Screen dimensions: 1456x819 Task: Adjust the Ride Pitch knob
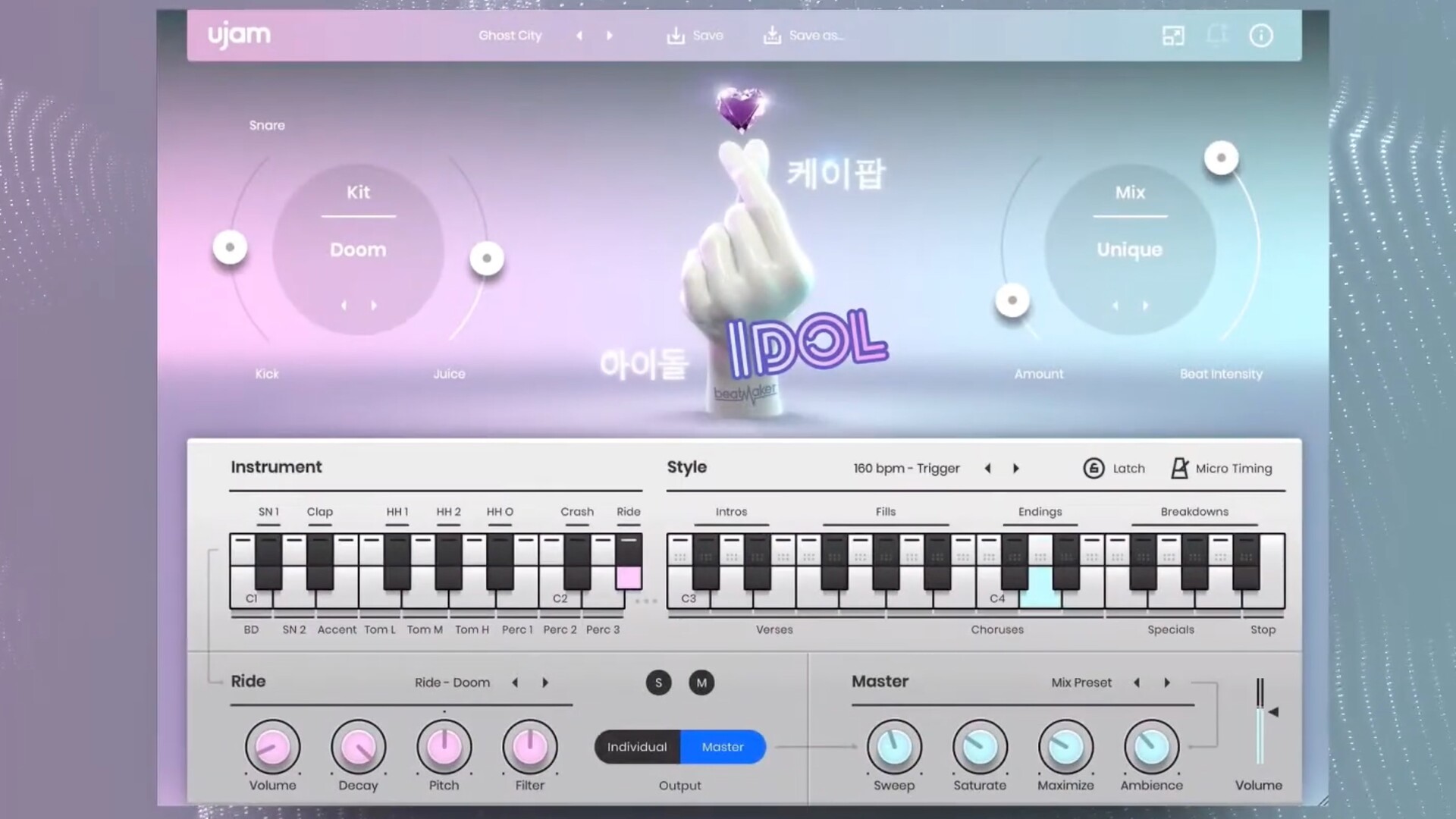point(444,747)
